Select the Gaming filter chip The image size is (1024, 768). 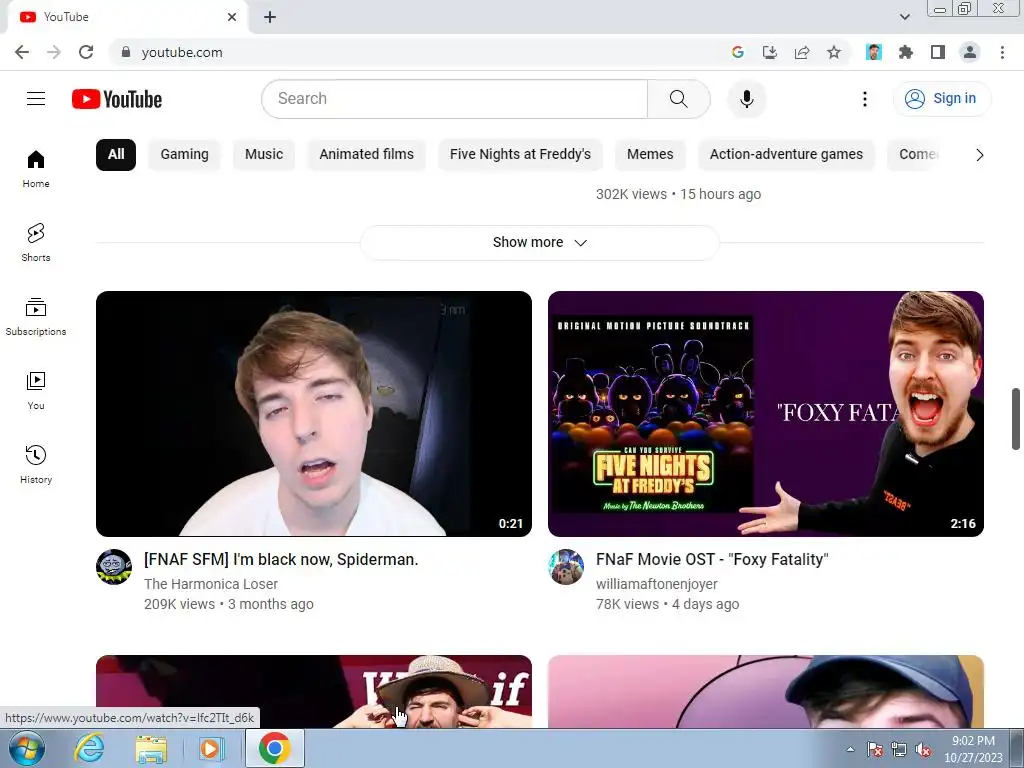185,155
